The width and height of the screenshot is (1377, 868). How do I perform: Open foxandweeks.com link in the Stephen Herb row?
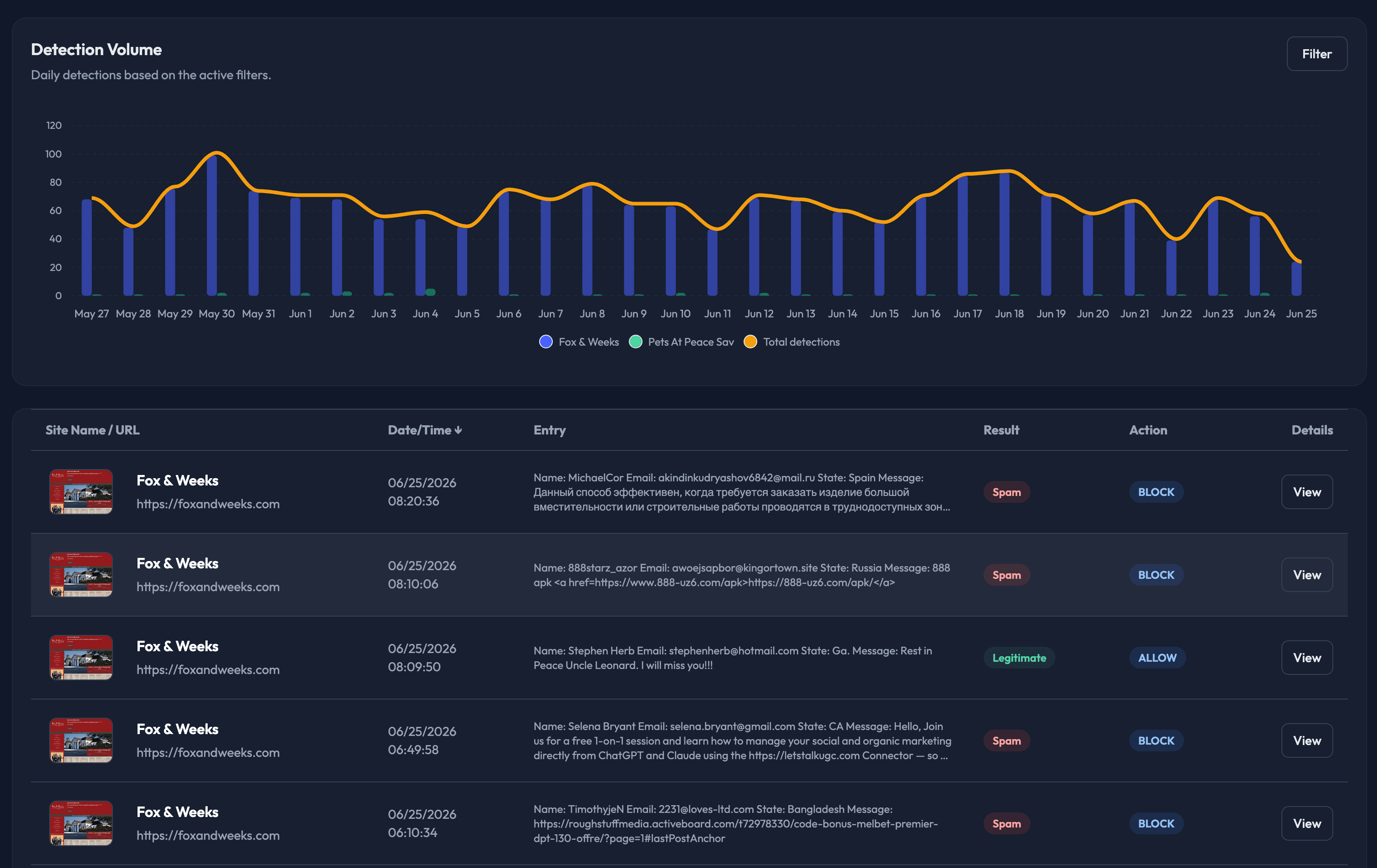click(x=208, y=669)
